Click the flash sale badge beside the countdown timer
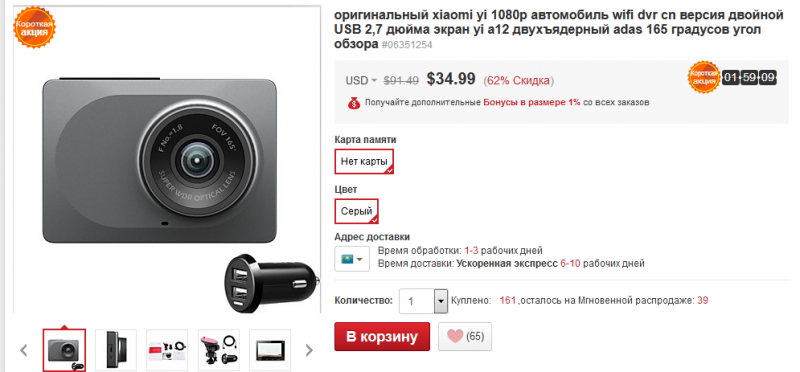Screen dimensions: 800x372 [704, 78]
